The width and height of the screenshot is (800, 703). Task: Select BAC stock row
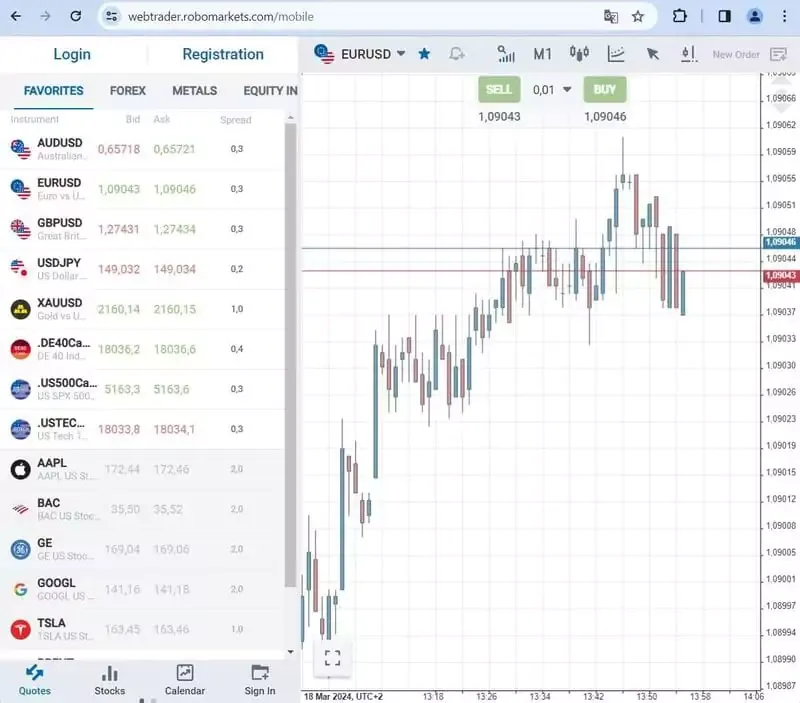142,510
